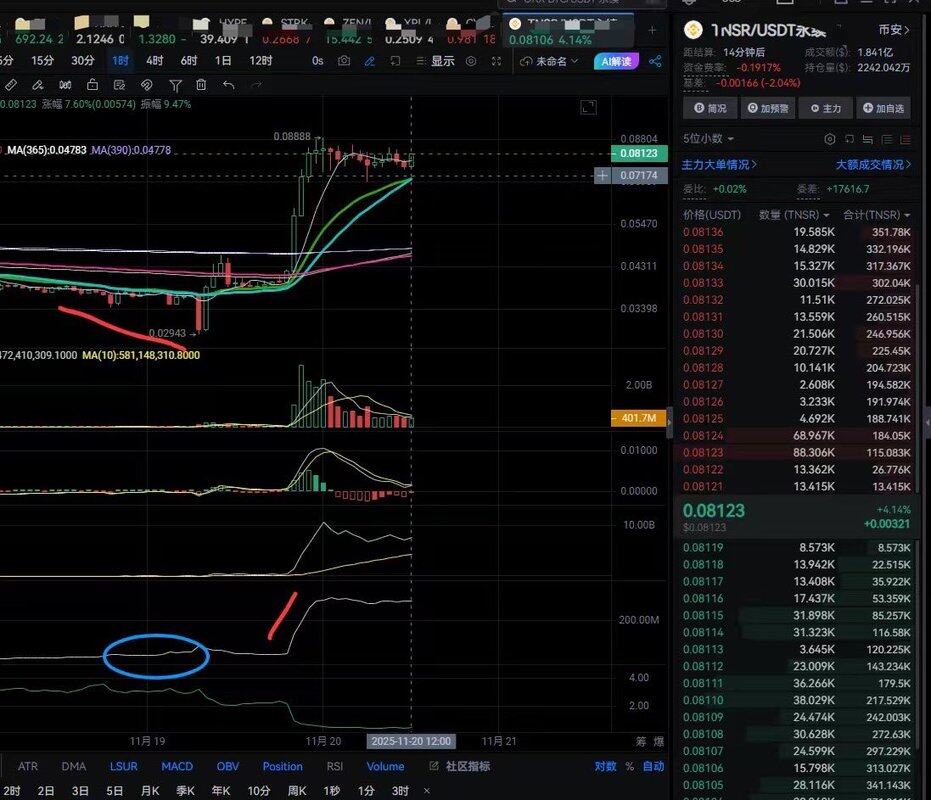
Task: Toggle the MACD indicator
Action: pos(177,767)
